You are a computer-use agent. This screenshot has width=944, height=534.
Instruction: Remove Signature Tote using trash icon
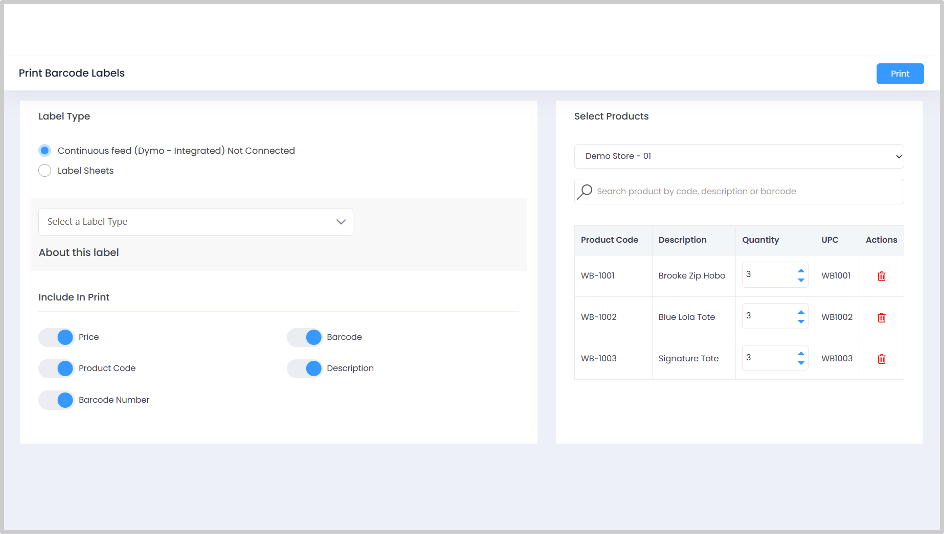(x=881, y=358)
